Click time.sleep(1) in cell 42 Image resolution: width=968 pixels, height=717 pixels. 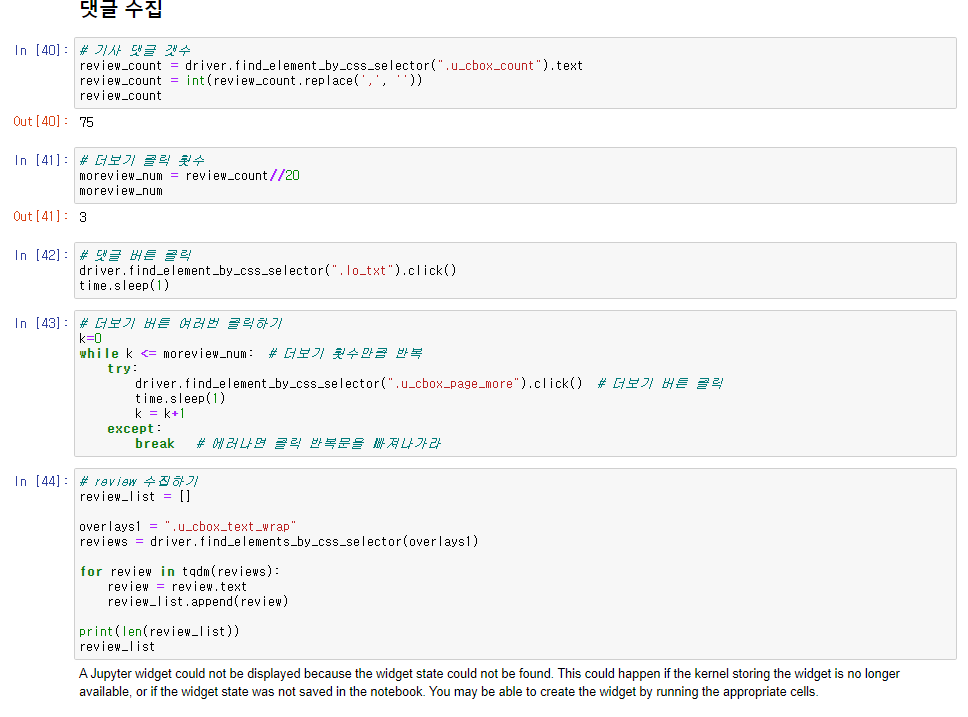pyautogui.click(x=124, y=286)
